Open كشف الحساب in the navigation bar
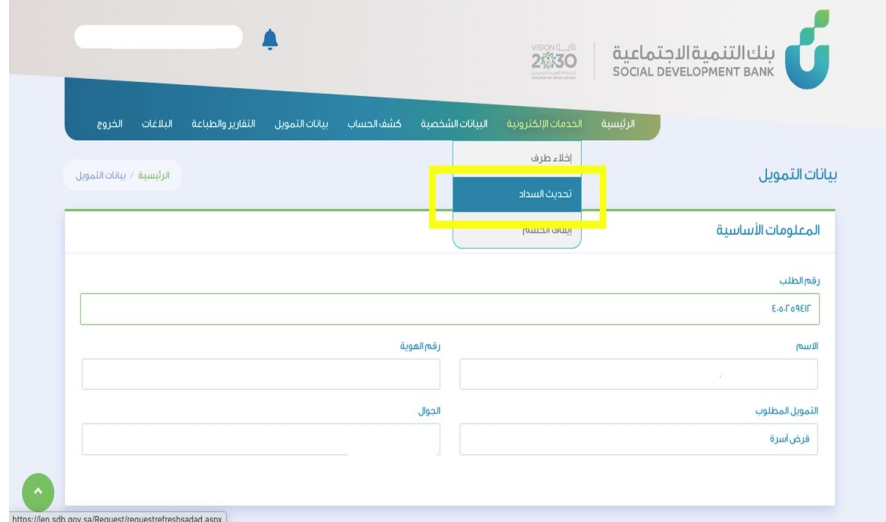The width and height of the screenshot is (886, 522). [x=381, y=123]
